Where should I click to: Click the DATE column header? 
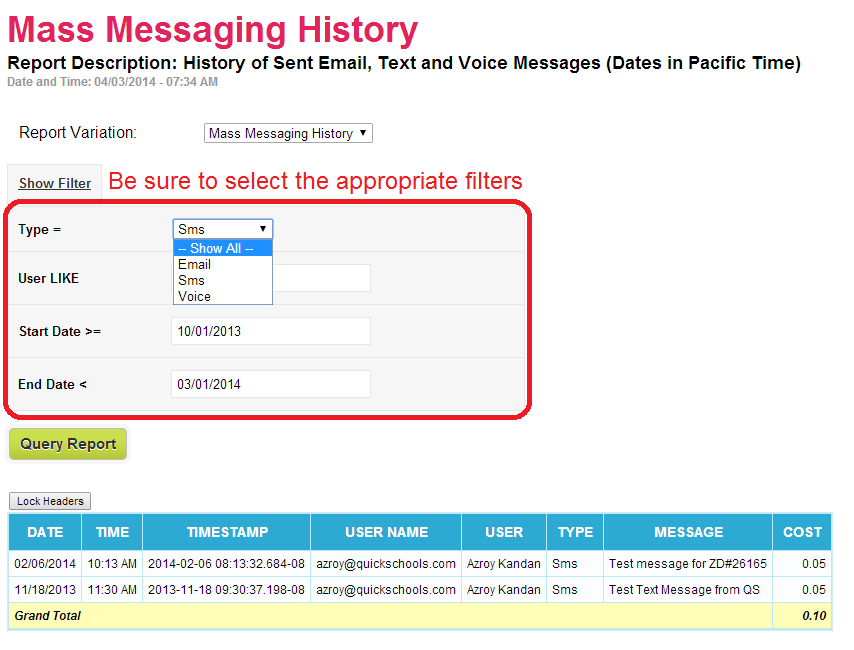coord(45,532)
